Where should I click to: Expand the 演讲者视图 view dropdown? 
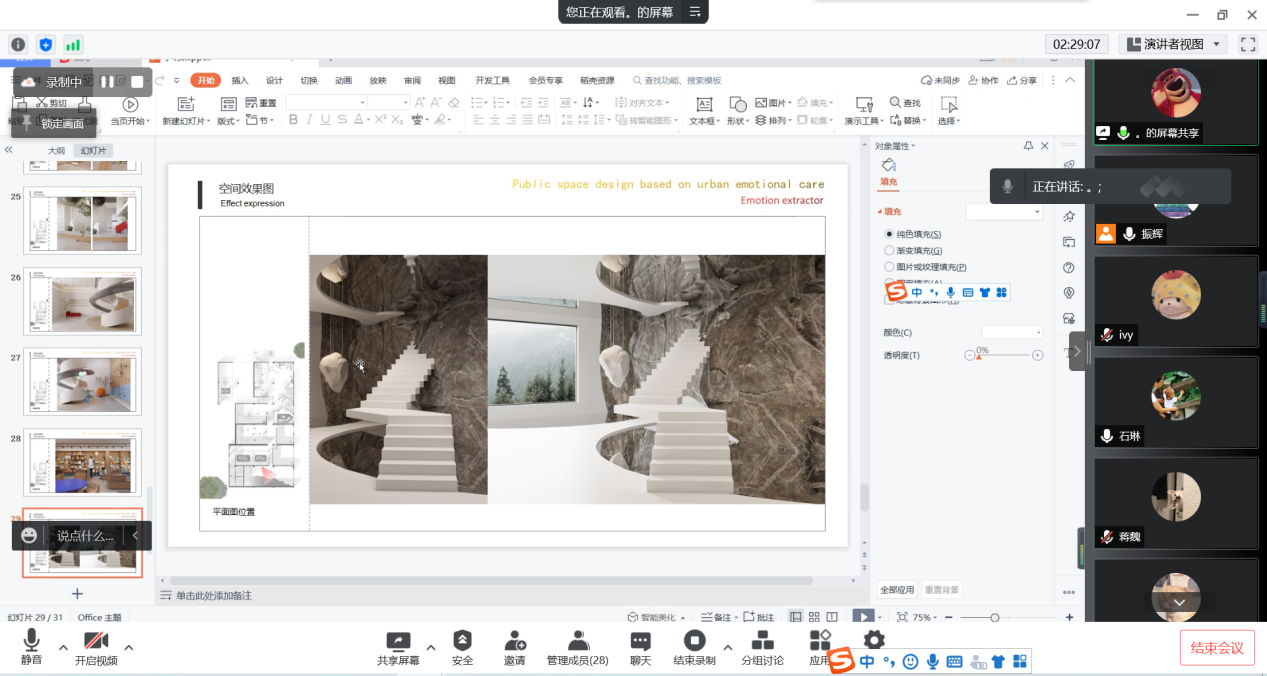[x=1216, y=44]
